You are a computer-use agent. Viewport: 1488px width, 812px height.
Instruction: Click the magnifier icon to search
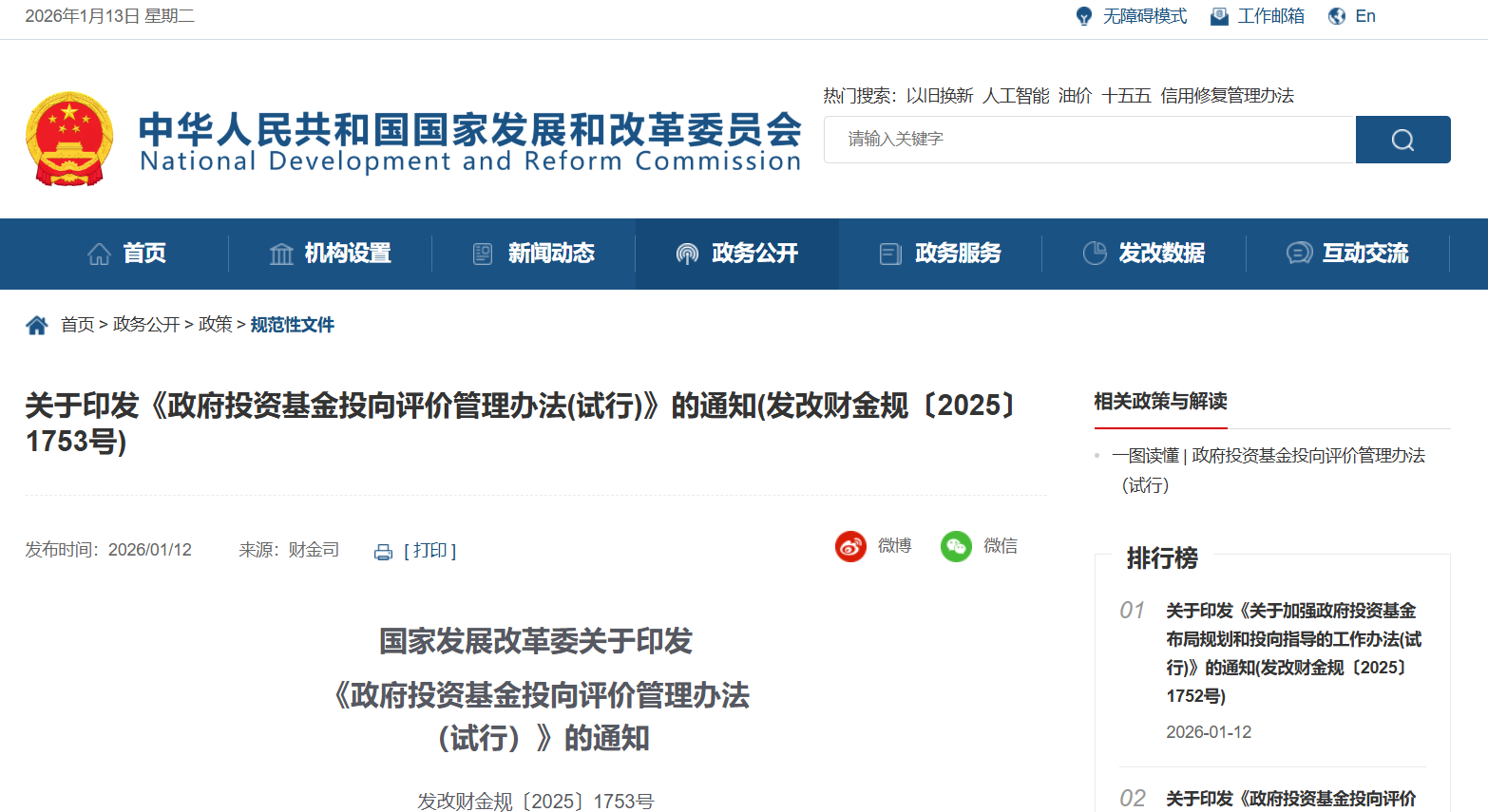pos(1402,139)
